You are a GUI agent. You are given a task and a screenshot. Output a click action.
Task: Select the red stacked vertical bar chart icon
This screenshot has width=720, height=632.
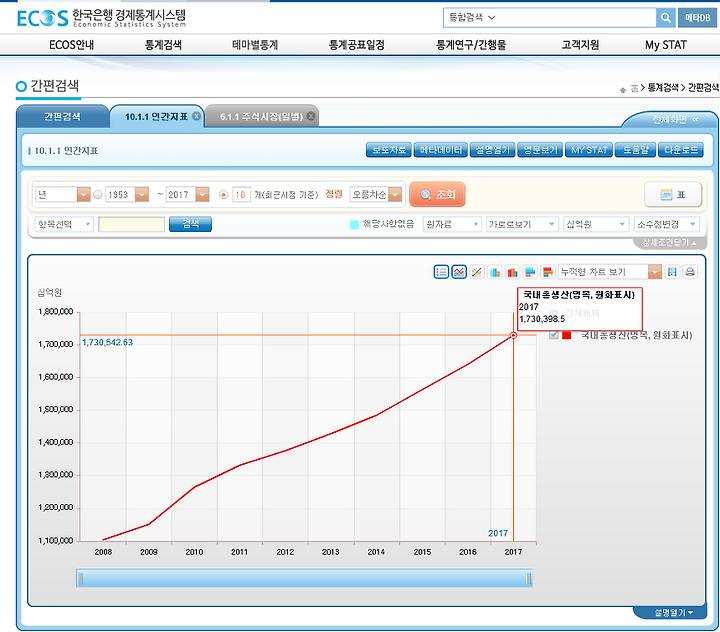512,272
